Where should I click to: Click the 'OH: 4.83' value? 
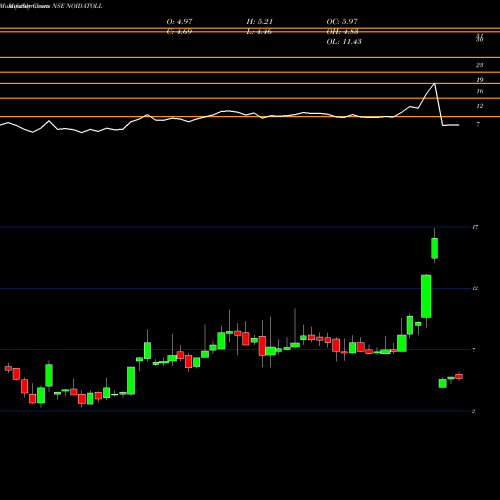[x=342, y=32]
